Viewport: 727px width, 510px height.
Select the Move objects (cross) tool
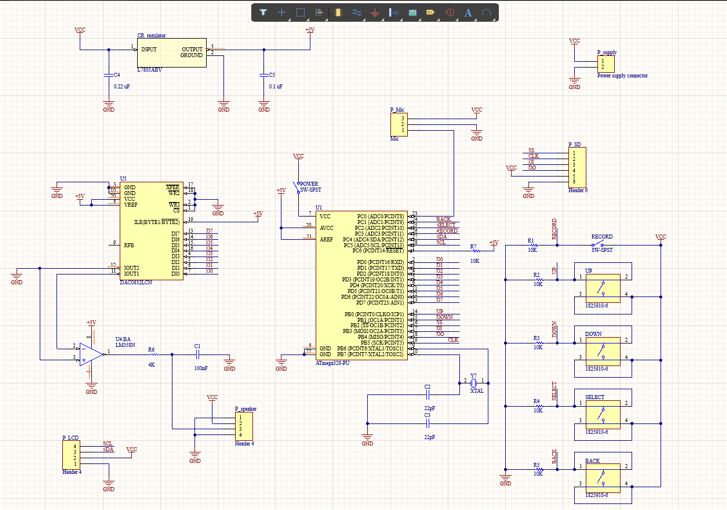pos(281,13)
